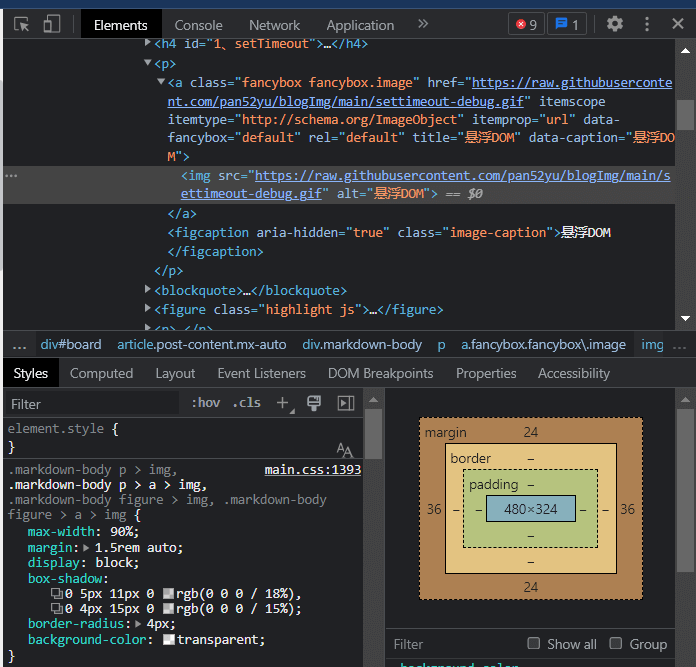Image resolution: width=696 pixels, height=667 pixels.
Task: Expand the blockquote node
Action: [148, 289]
